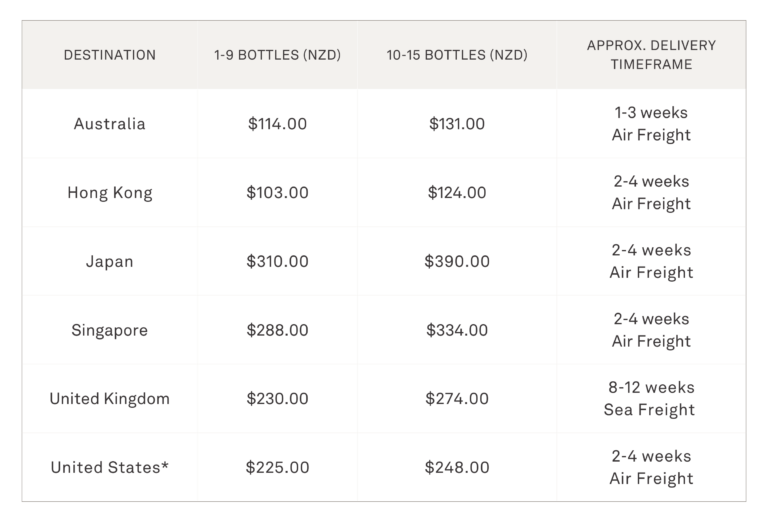The height and width of the screenshot is (522, 768).
Task: Click the $225.00 United States price
Action: point(277,467)
